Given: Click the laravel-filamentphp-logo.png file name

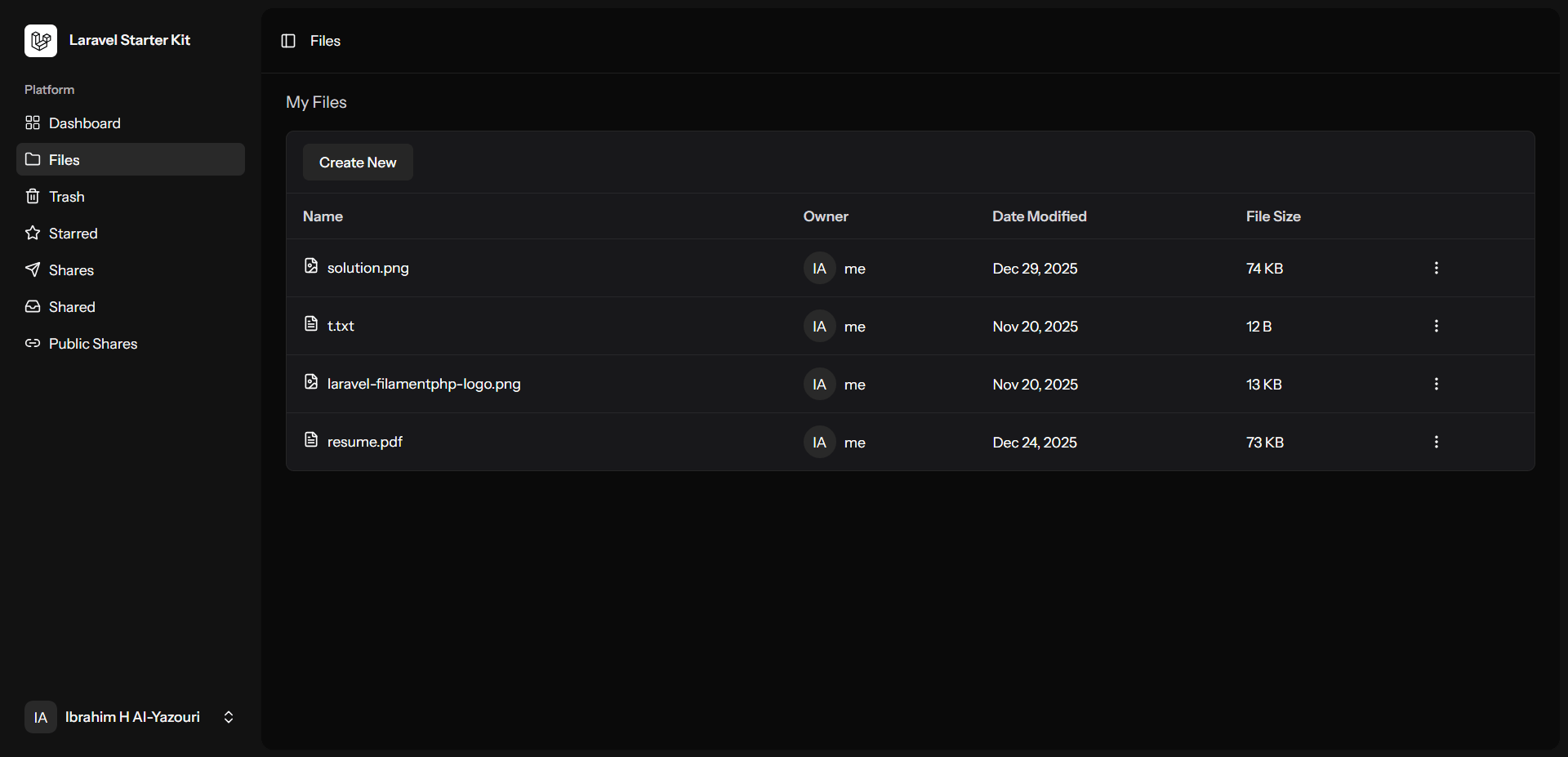Looking at the screenshot, I should tap(424, 384).
